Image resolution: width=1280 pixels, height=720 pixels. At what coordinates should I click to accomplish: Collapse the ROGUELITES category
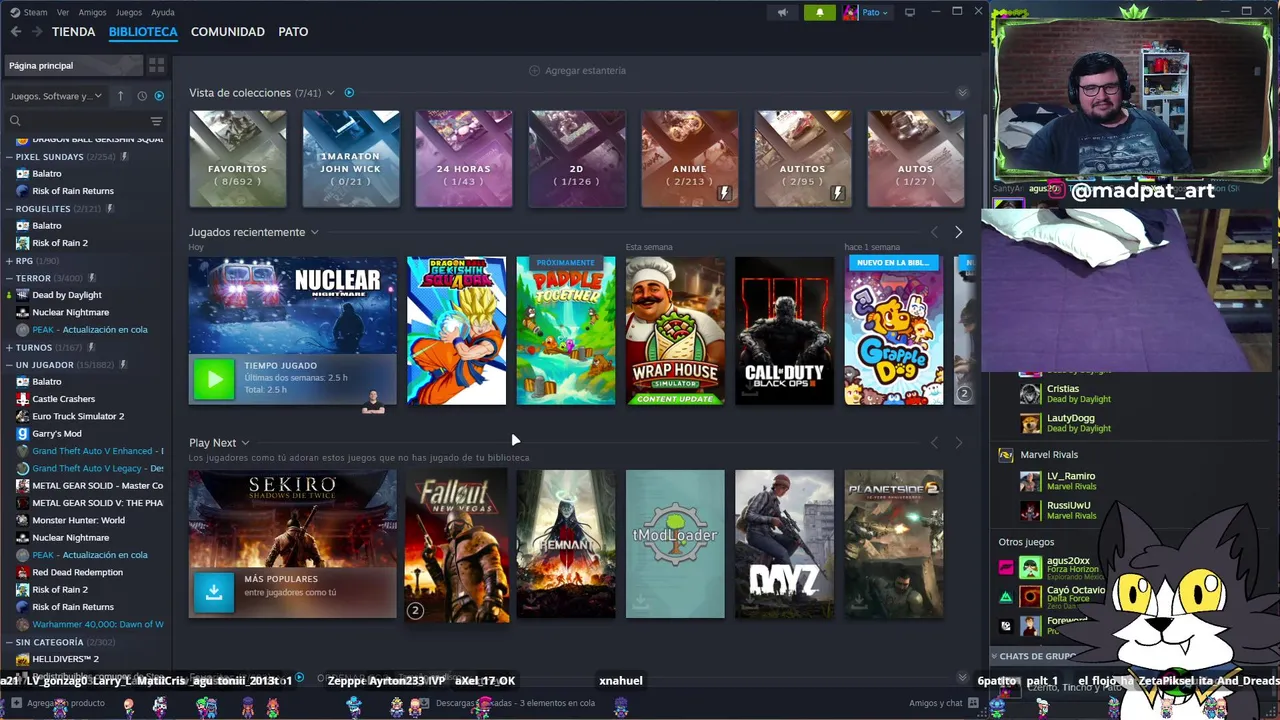(10, 209)
